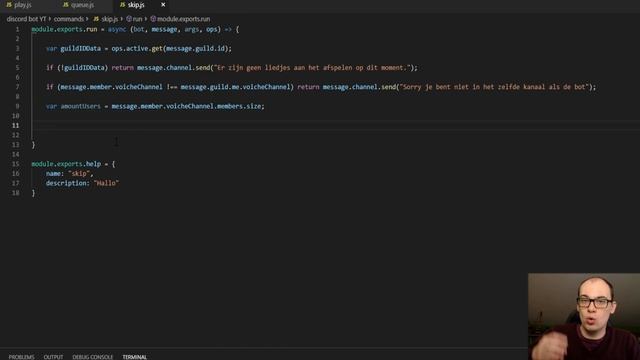Viewport: 640px width, 360px height.
Task: Open 'discord bot YT' breadcrumb
Action: tap(26, 19)
